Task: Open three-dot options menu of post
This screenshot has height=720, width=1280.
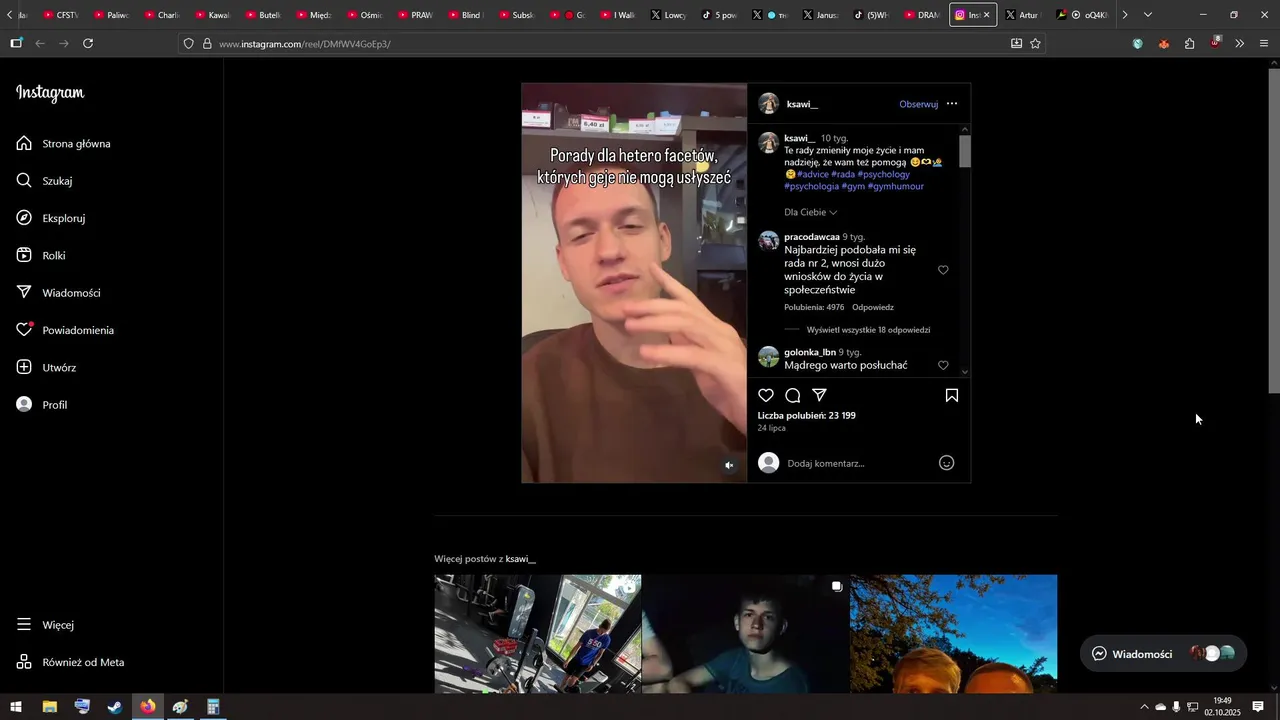Action: [952, 104]
